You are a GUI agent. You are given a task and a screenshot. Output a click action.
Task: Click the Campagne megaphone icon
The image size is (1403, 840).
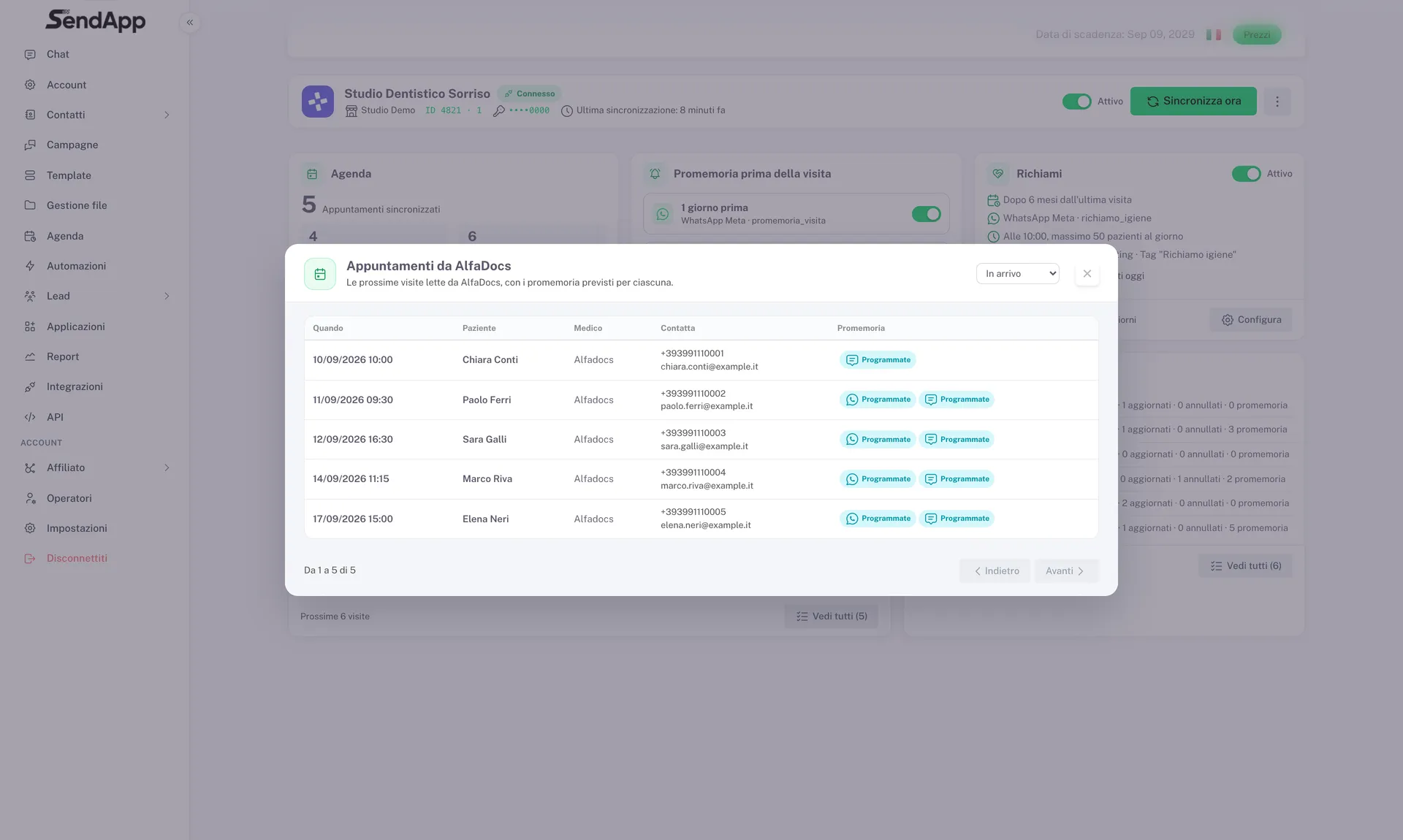pos(30,145)
